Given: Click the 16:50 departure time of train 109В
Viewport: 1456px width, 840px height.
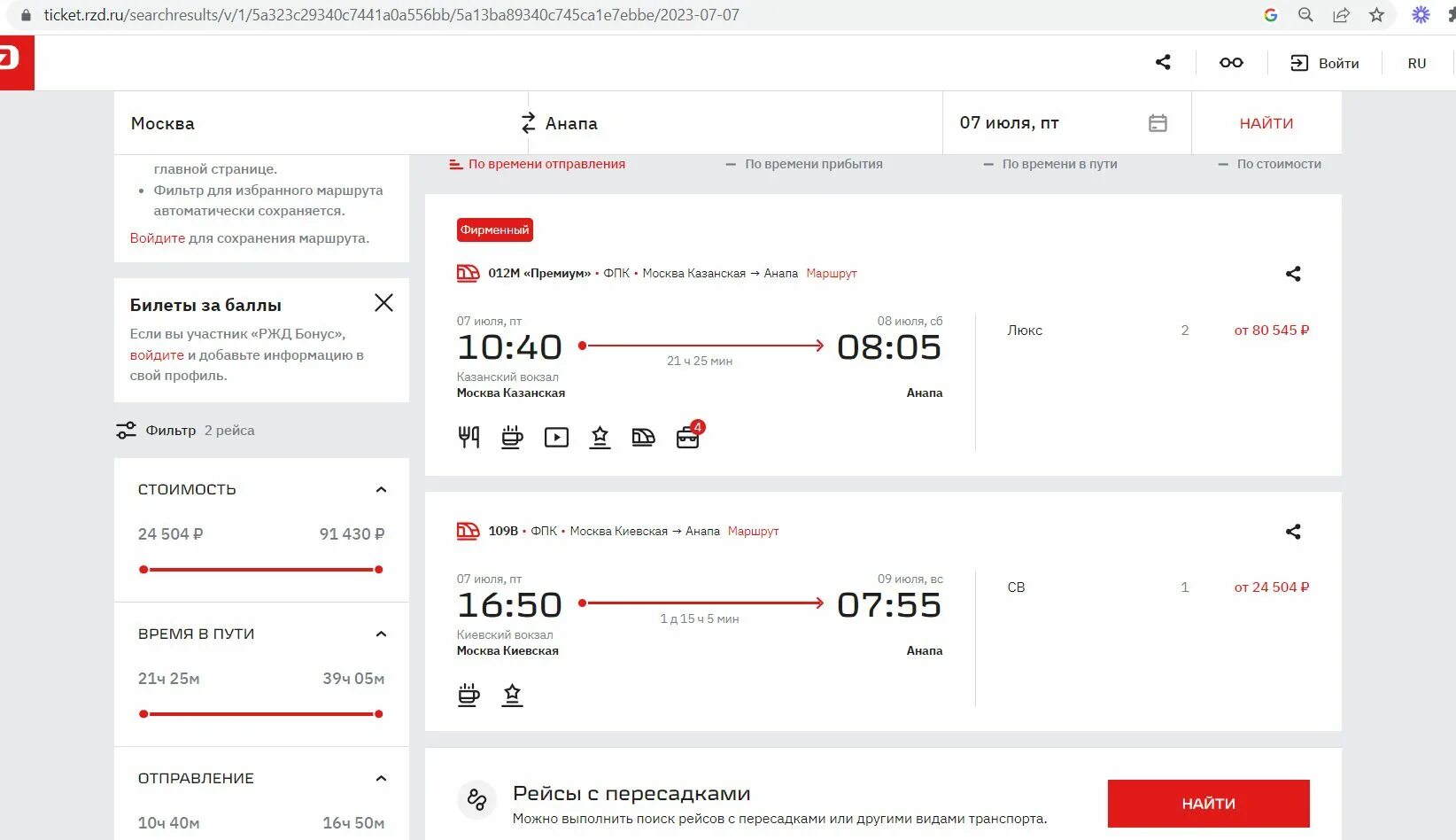Looking at the screenshot, I should click(509, 605).
